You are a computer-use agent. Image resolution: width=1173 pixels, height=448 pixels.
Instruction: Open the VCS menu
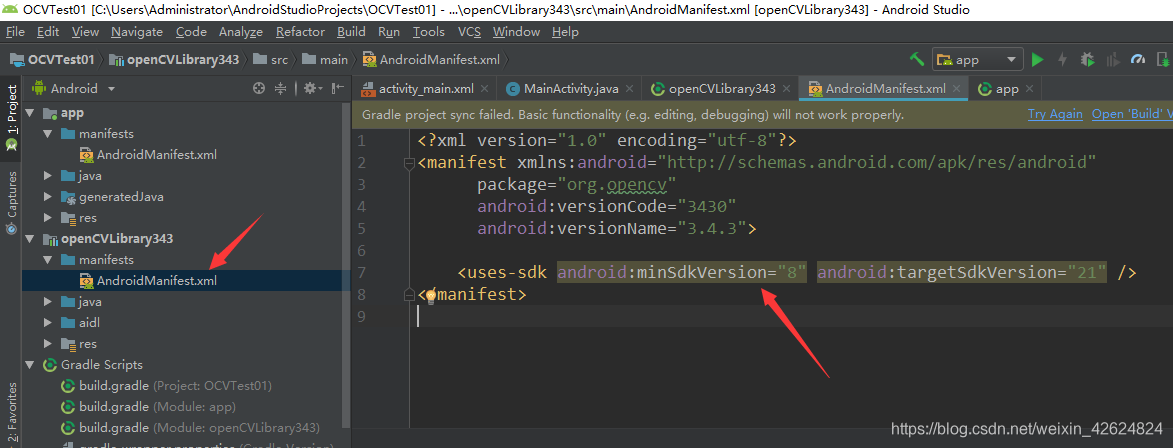click(470, 31)
